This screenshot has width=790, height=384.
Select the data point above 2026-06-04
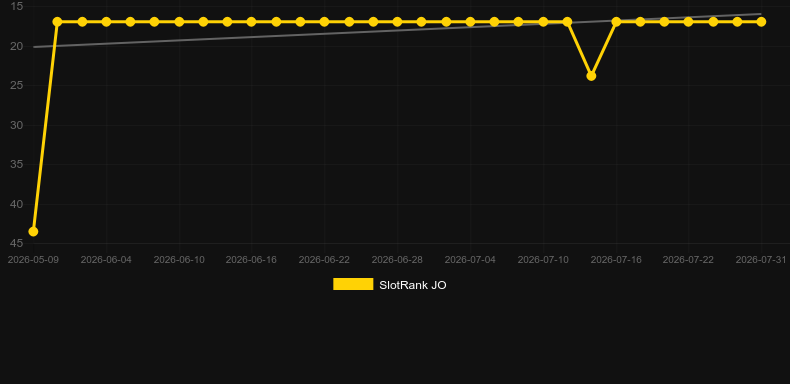(x=106, y=22)
